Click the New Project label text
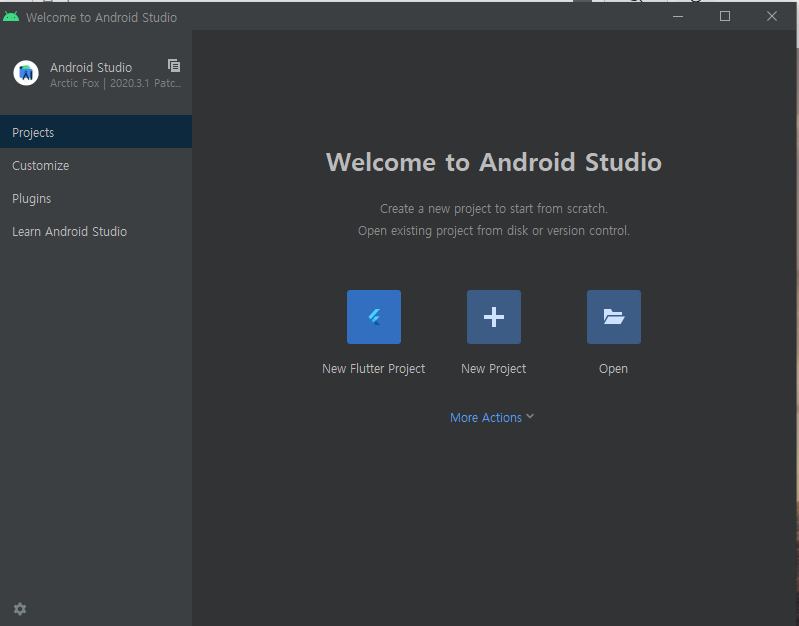 pyautogui.click(x=493, y=369)
